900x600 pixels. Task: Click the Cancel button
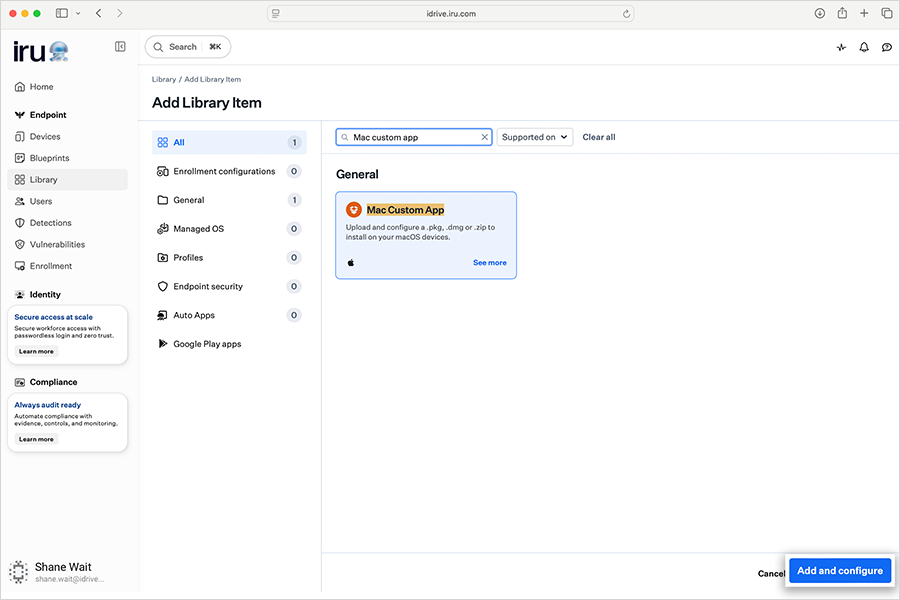coord(771,573)
